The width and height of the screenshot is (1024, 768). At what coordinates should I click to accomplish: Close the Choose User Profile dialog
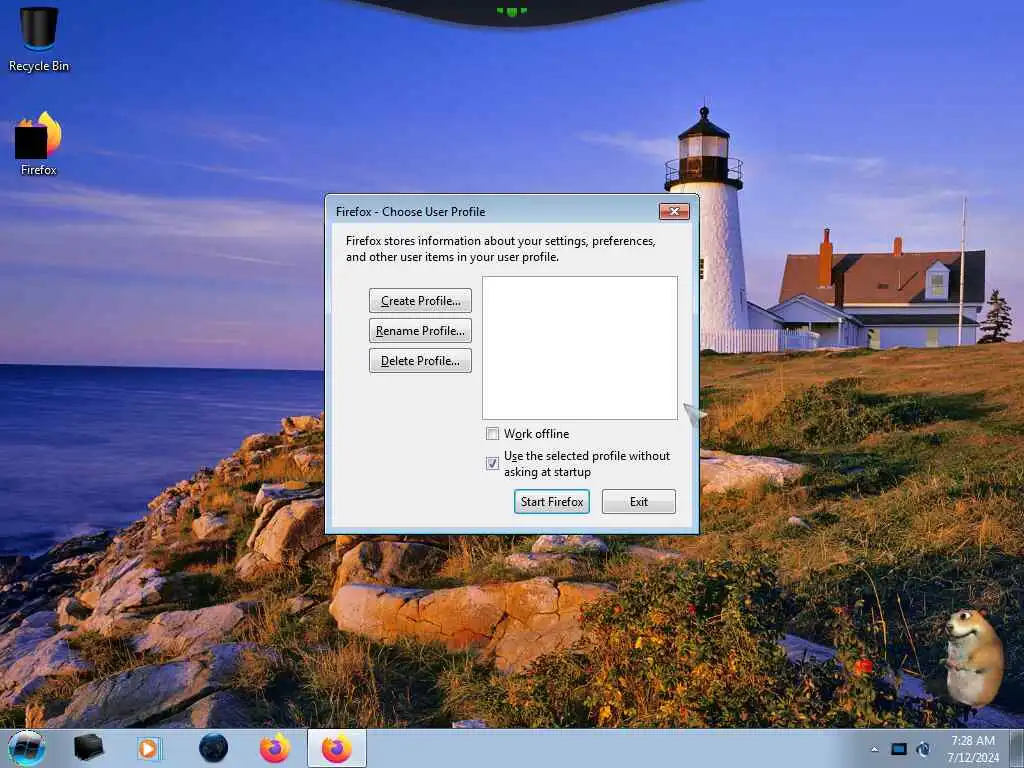click(x=674, y=211)
